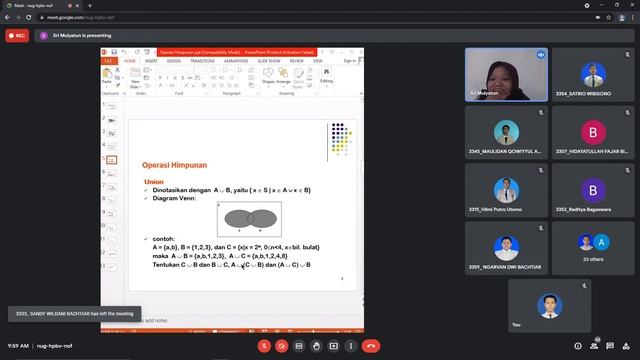Select the 3359_NGARVAN DWI BACHTIAR tile
640x360 pixels.
click(x=506, y=248)
